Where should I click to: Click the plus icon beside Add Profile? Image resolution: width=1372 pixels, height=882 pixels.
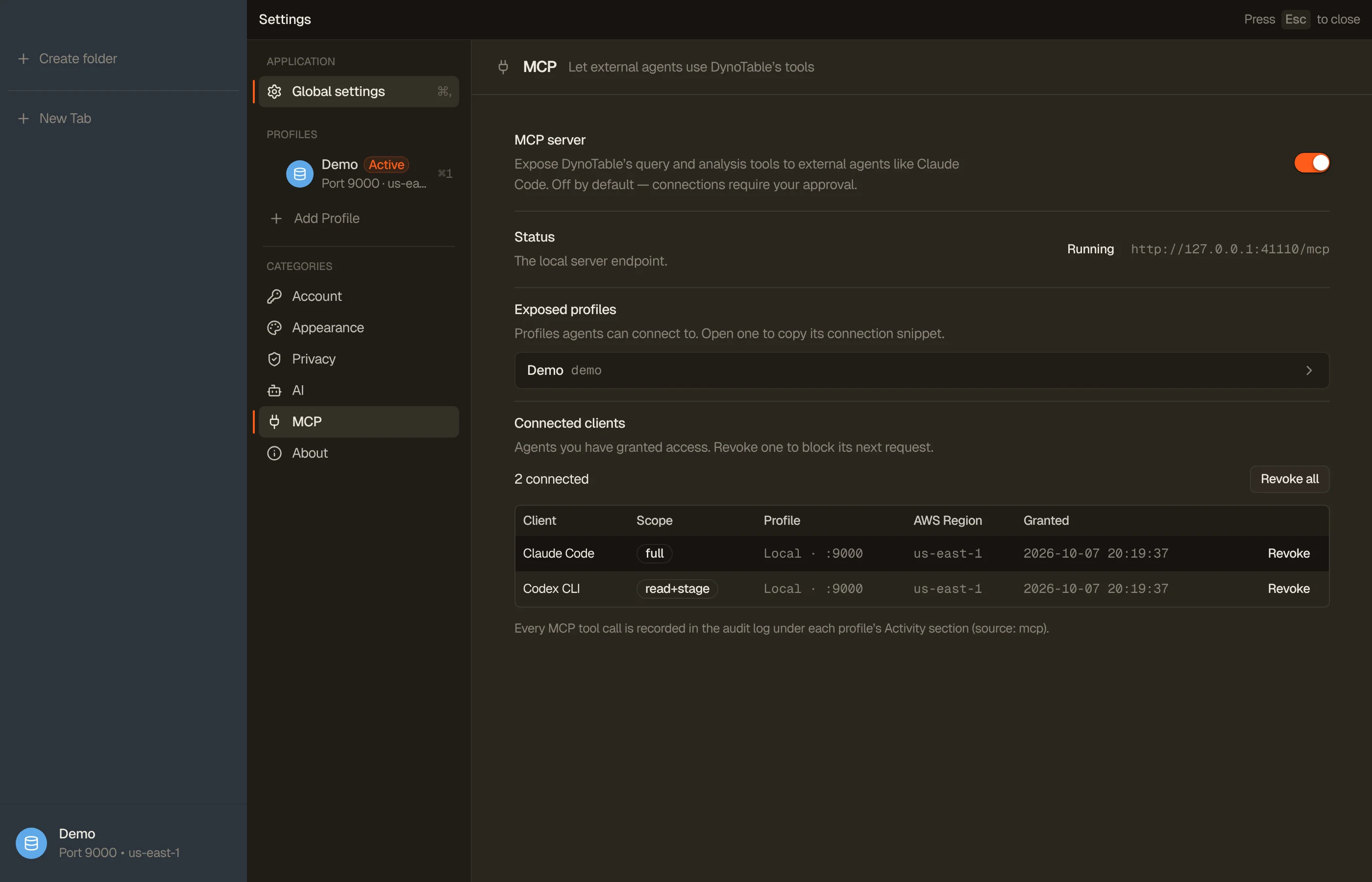(276, 219)
